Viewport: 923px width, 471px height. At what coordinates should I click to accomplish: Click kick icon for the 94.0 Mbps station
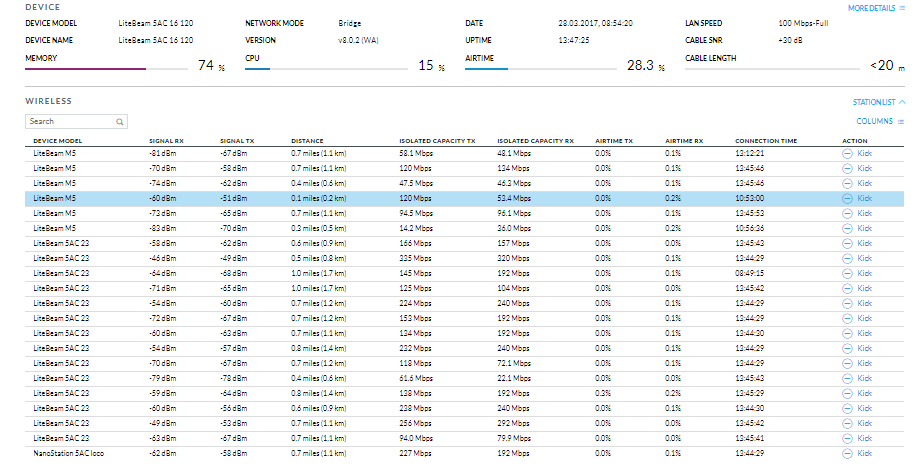point(847,439)
